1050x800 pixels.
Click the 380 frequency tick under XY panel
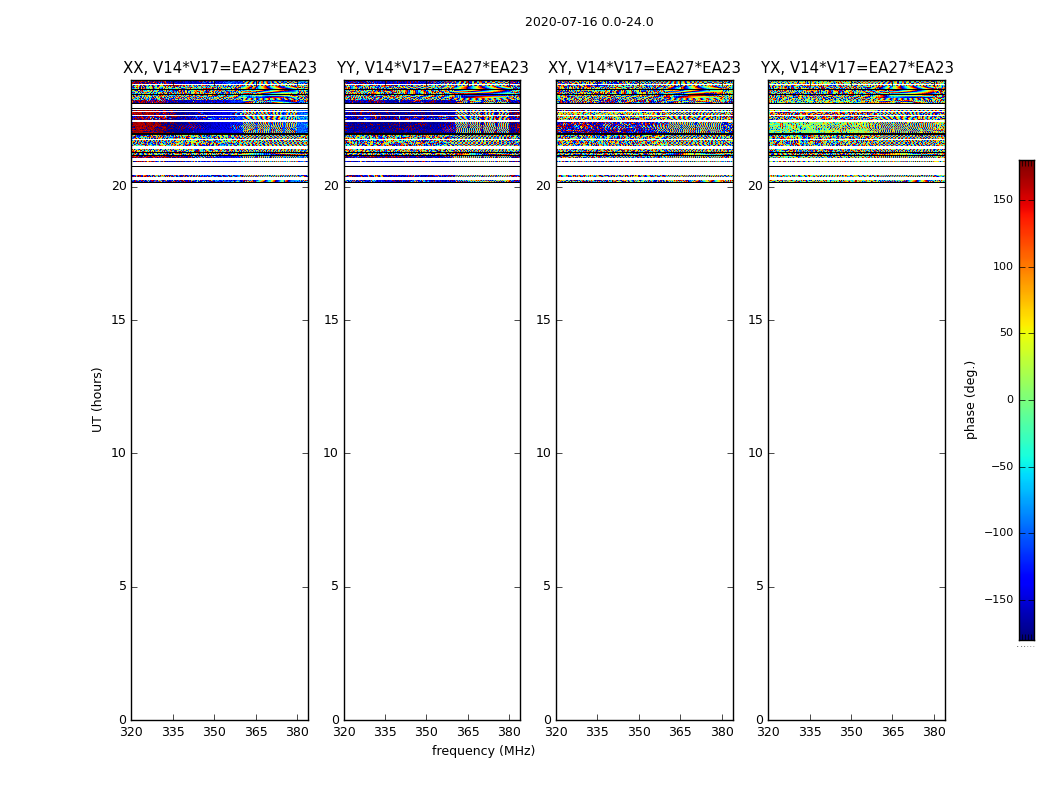coord(722,732)
